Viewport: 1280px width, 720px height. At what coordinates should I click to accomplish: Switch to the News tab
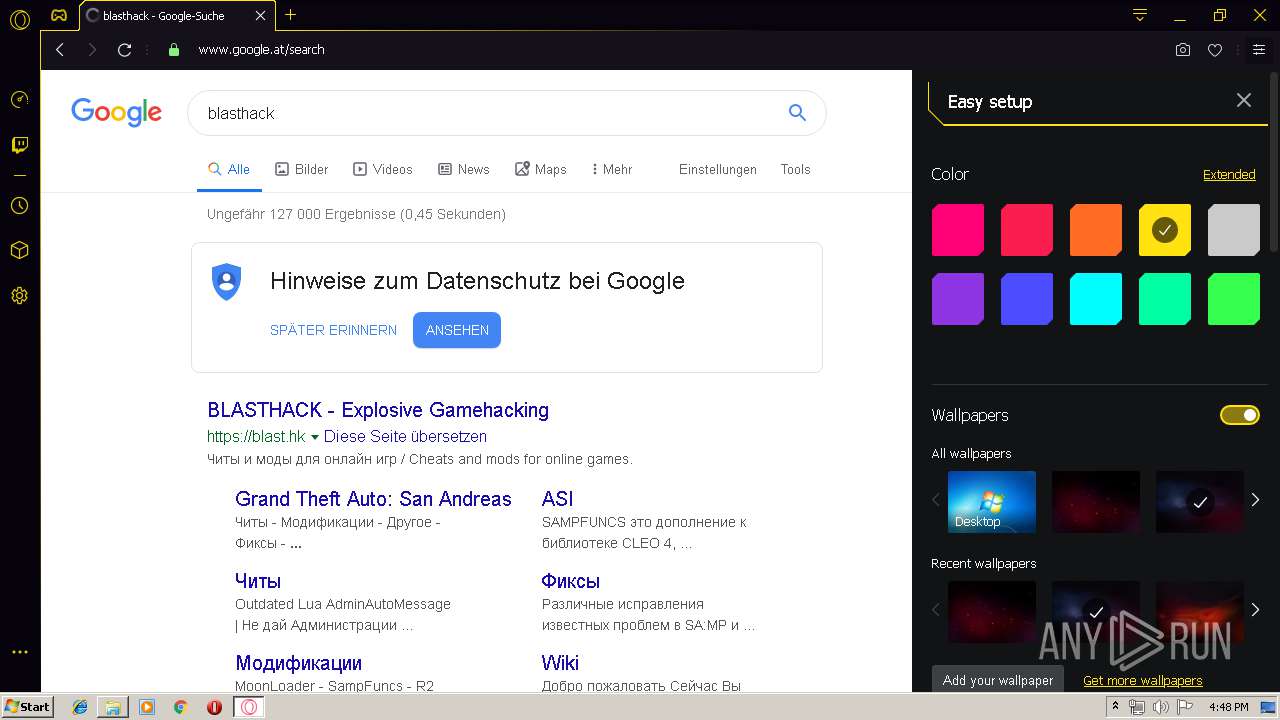pyautogui.click(x=464, y=169)
